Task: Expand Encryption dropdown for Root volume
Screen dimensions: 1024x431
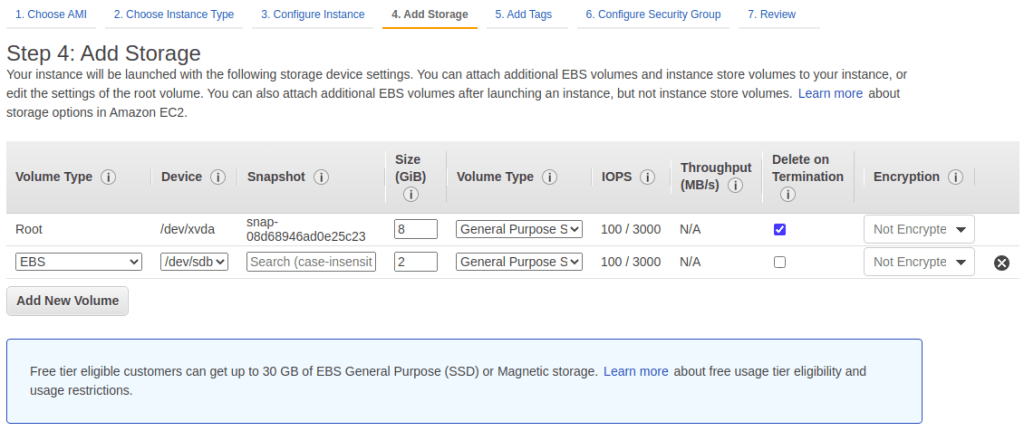Action: [x=918, y=229]
